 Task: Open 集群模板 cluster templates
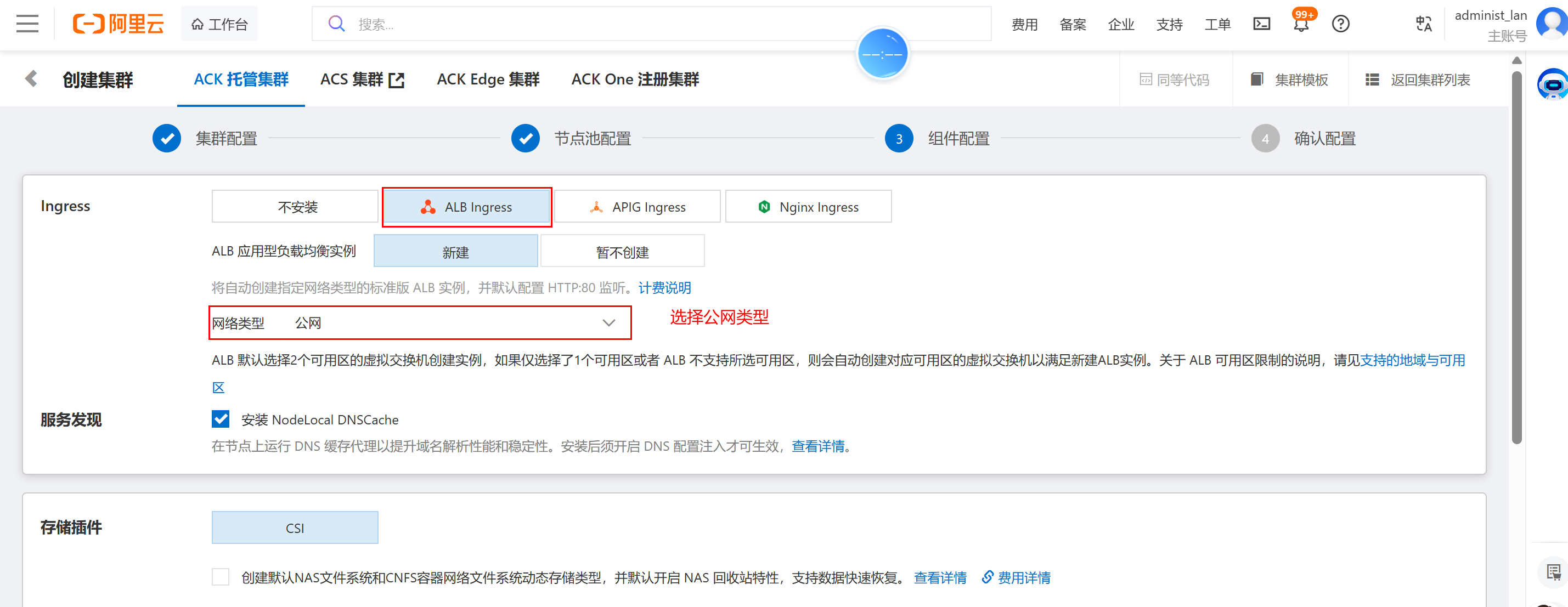tap(1289, 80)
